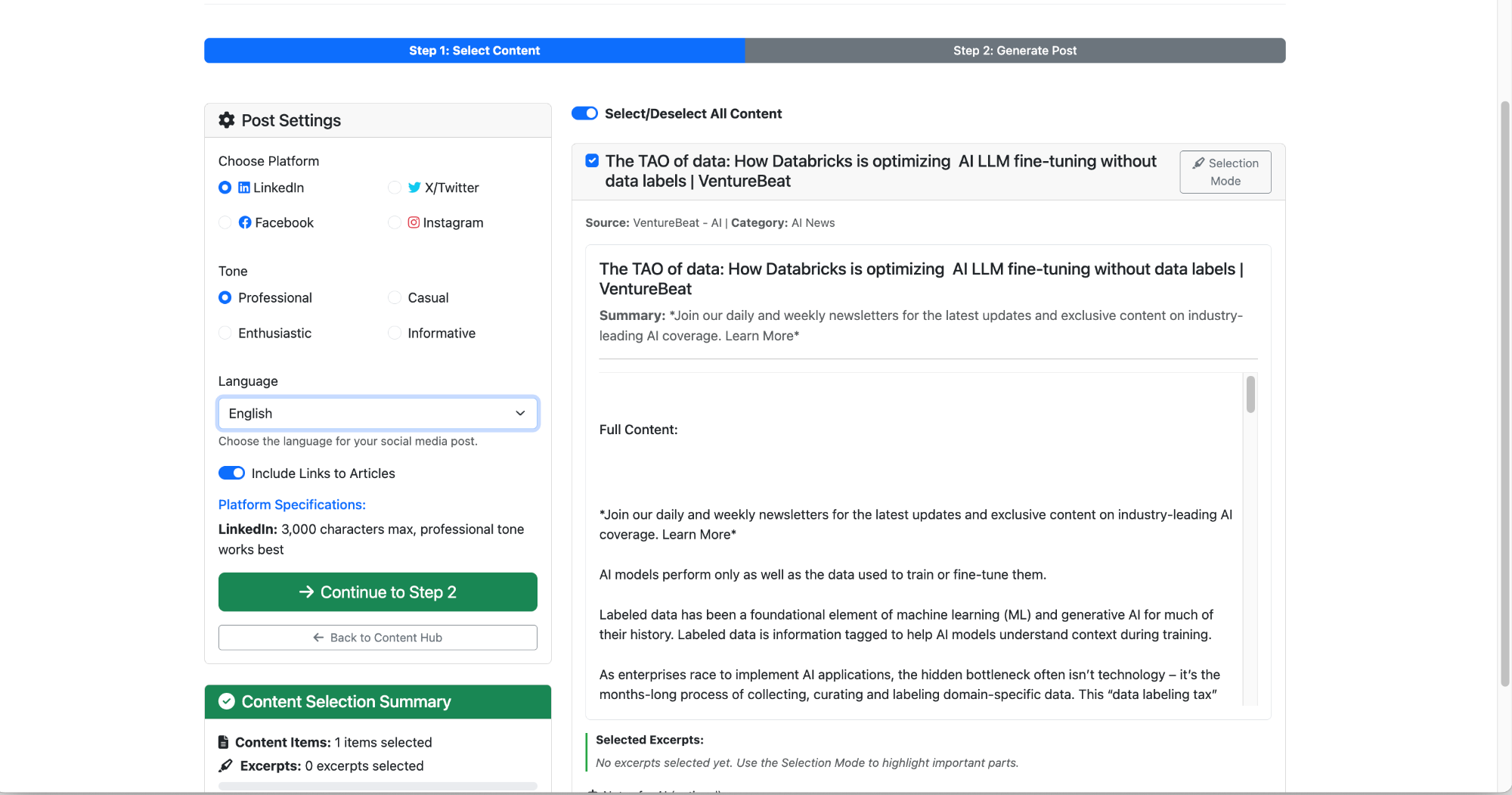Click the article title in the card header

pyautogui.click(x=881, y=171)
